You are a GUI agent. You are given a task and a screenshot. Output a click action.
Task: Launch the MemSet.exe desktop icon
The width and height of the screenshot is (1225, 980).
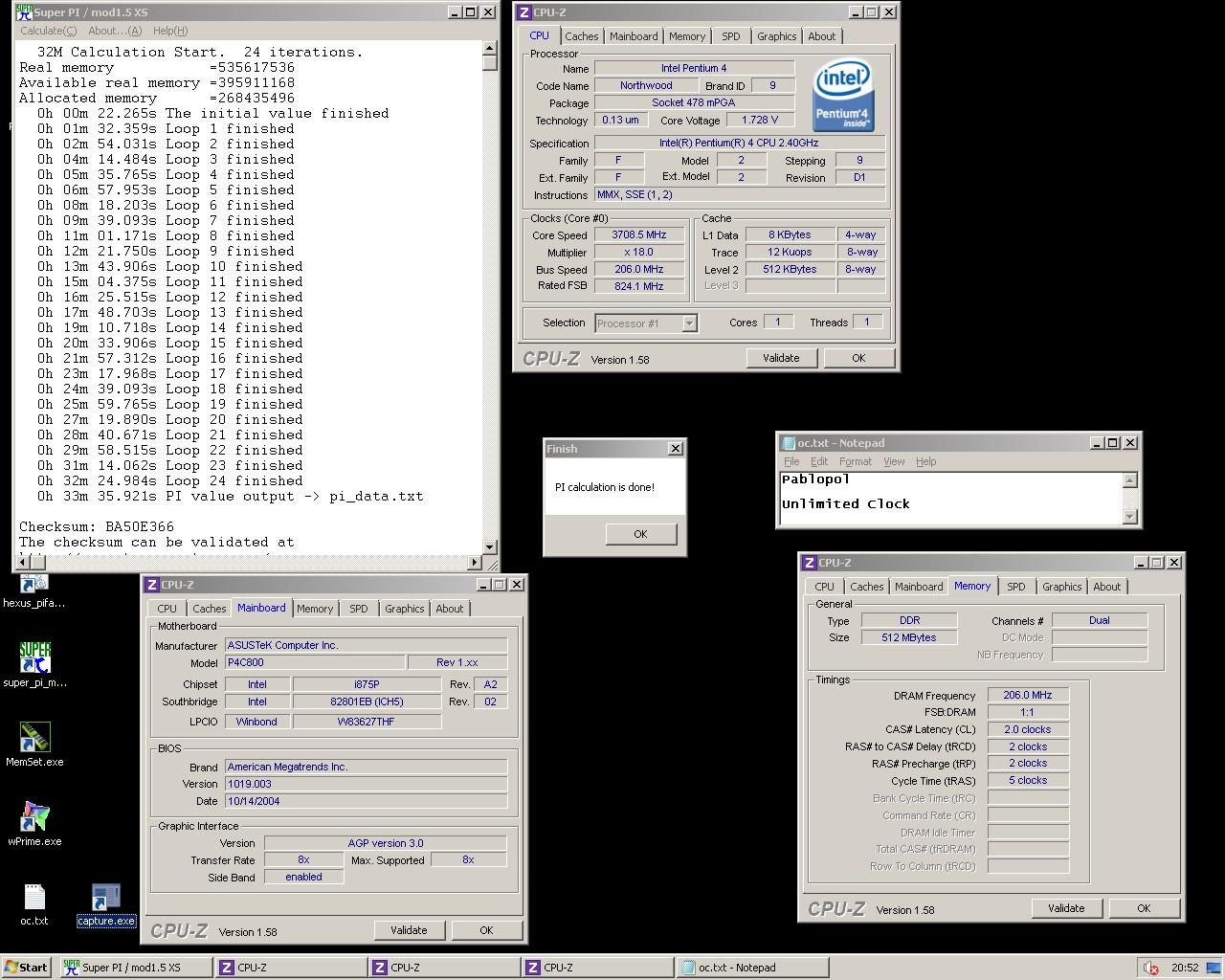click(34, 736)
